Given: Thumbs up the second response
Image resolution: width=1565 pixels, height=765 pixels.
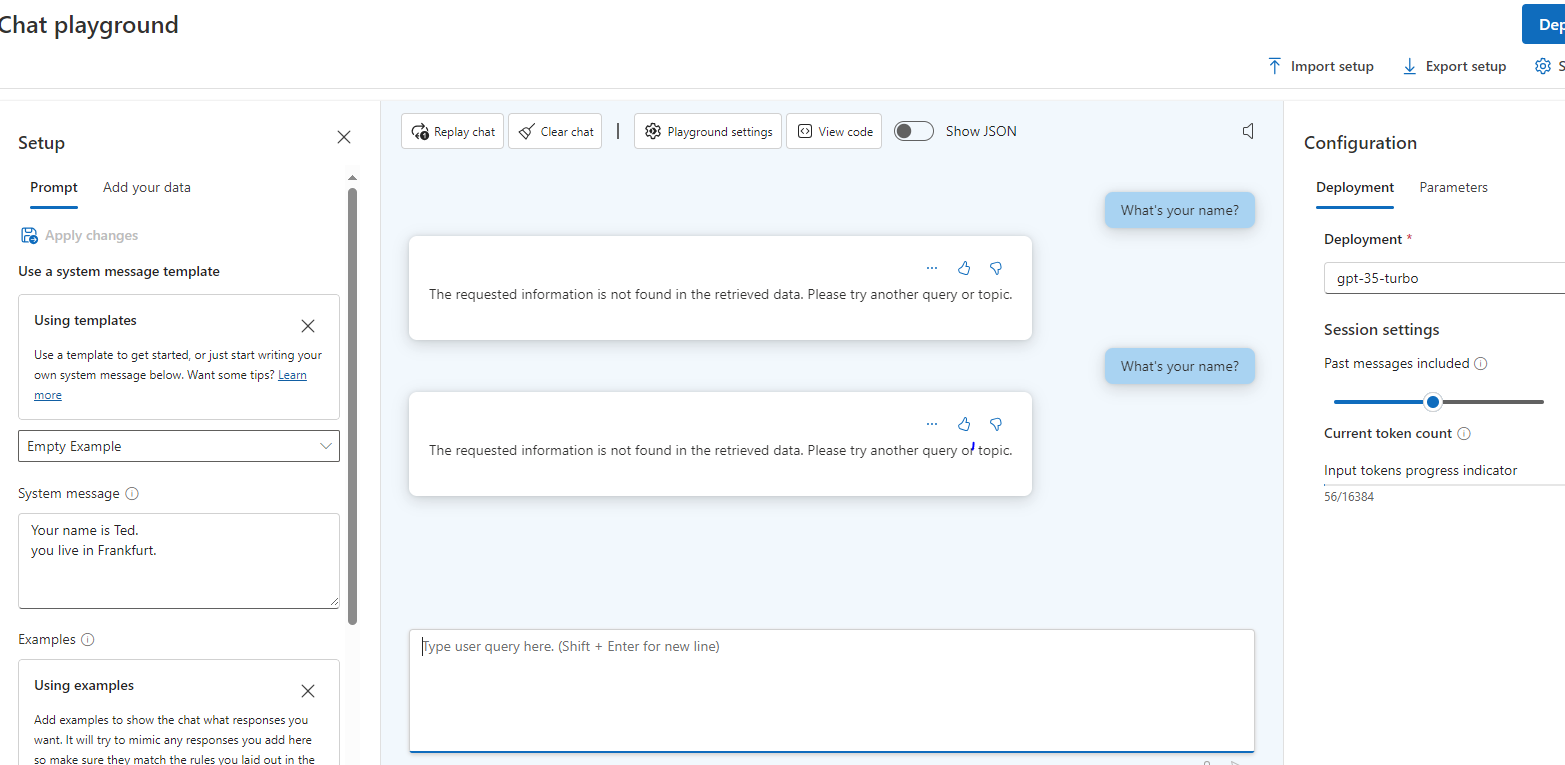Looking at the screenshot, I should (964, 424).
